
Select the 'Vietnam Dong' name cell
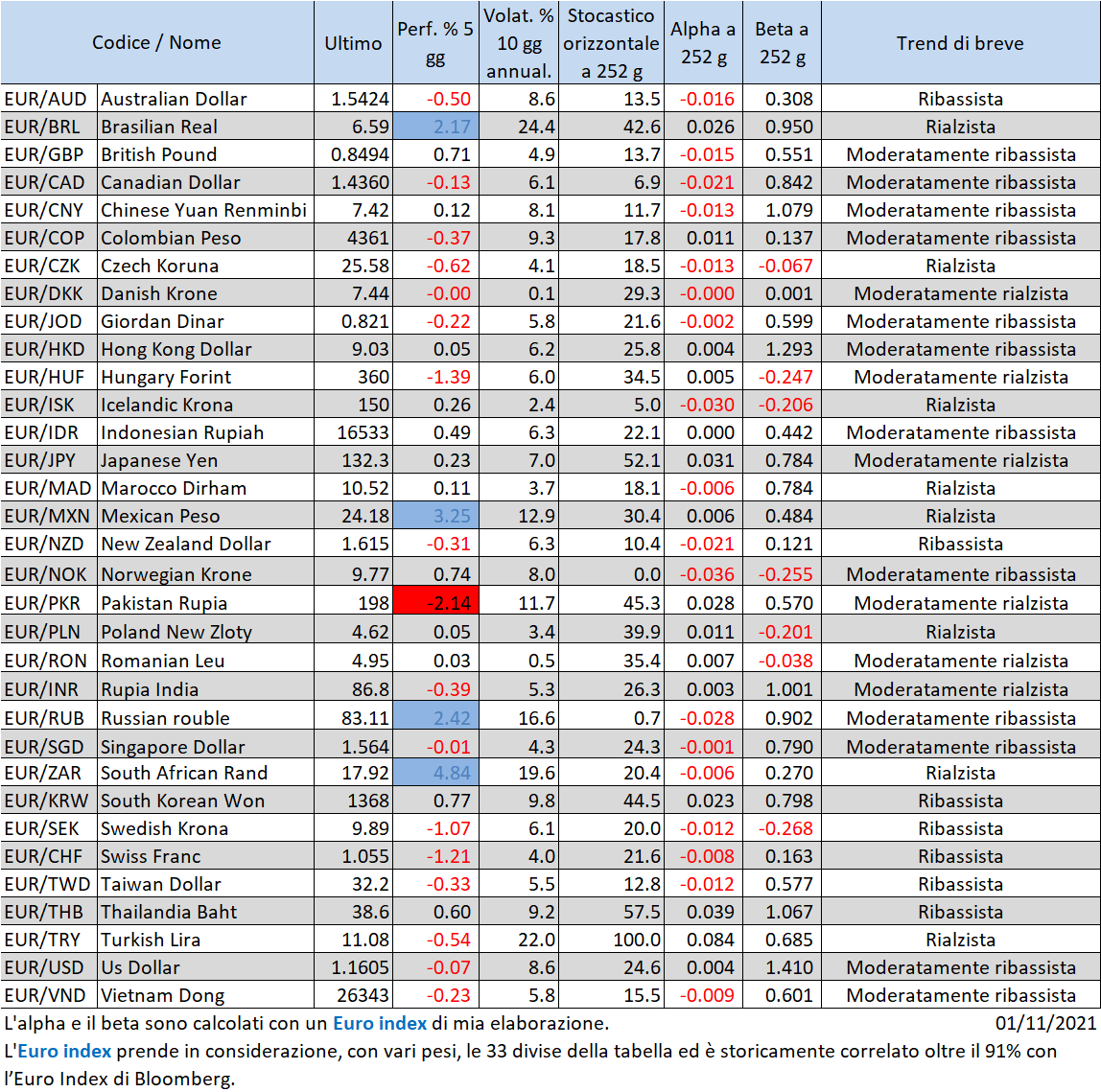coord(206,995)
